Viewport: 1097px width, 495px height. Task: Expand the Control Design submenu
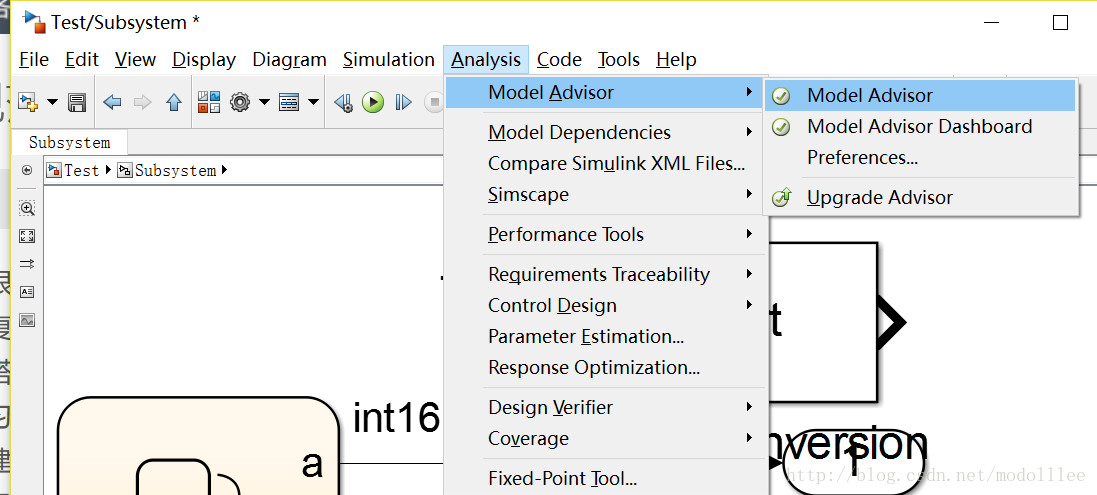[x=605, y=306]
